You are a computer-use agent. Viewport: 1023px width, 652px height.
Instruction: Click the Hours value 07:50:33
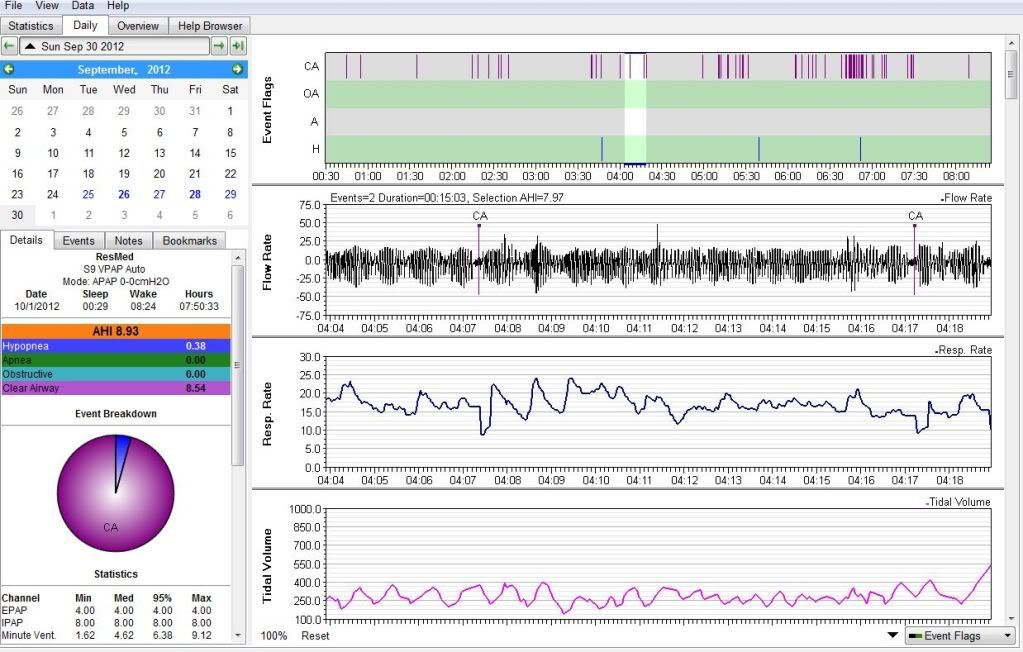pyautogui.click(x=199, y=306)
